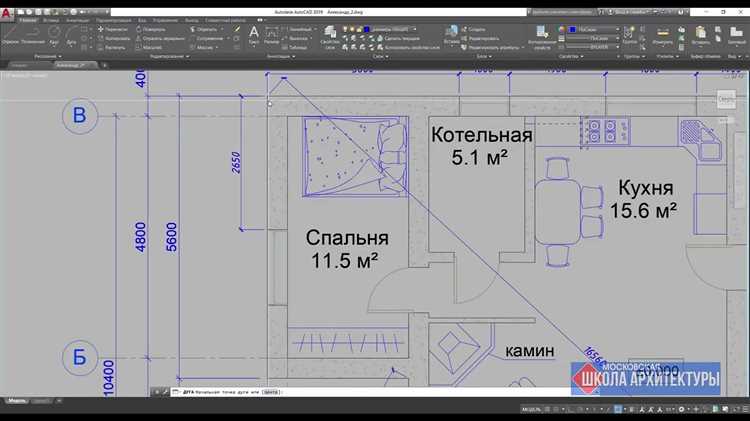Click the Erase tool in Modify panel
This screenshot has height=421, width=750.
click(x=237, y=29)
